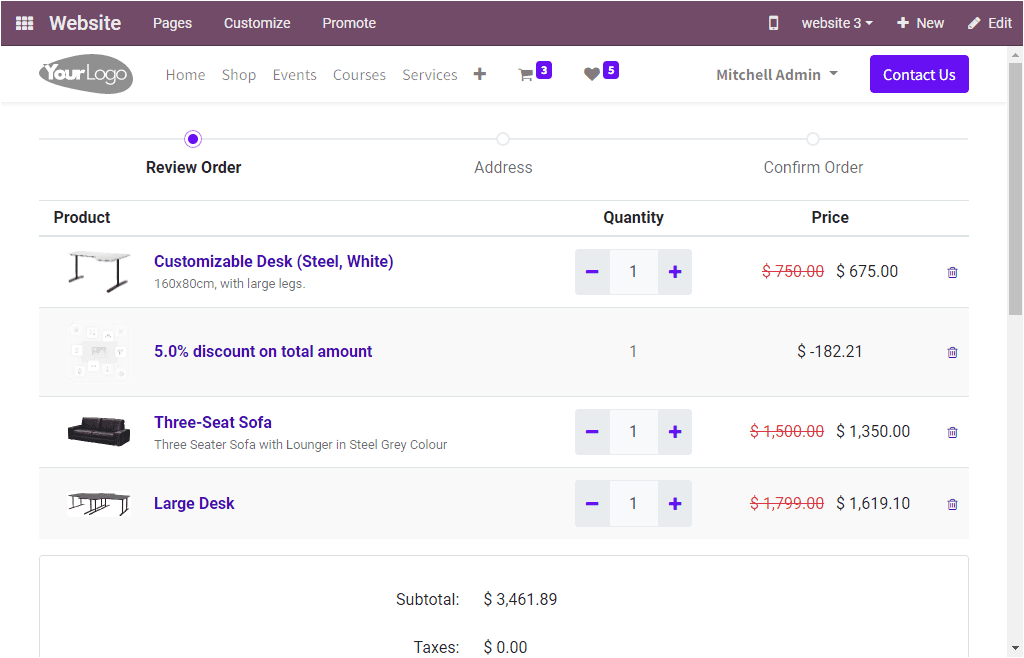
Task: Open the shopping cart with 3 items
Action: click(x=528, y=73)
